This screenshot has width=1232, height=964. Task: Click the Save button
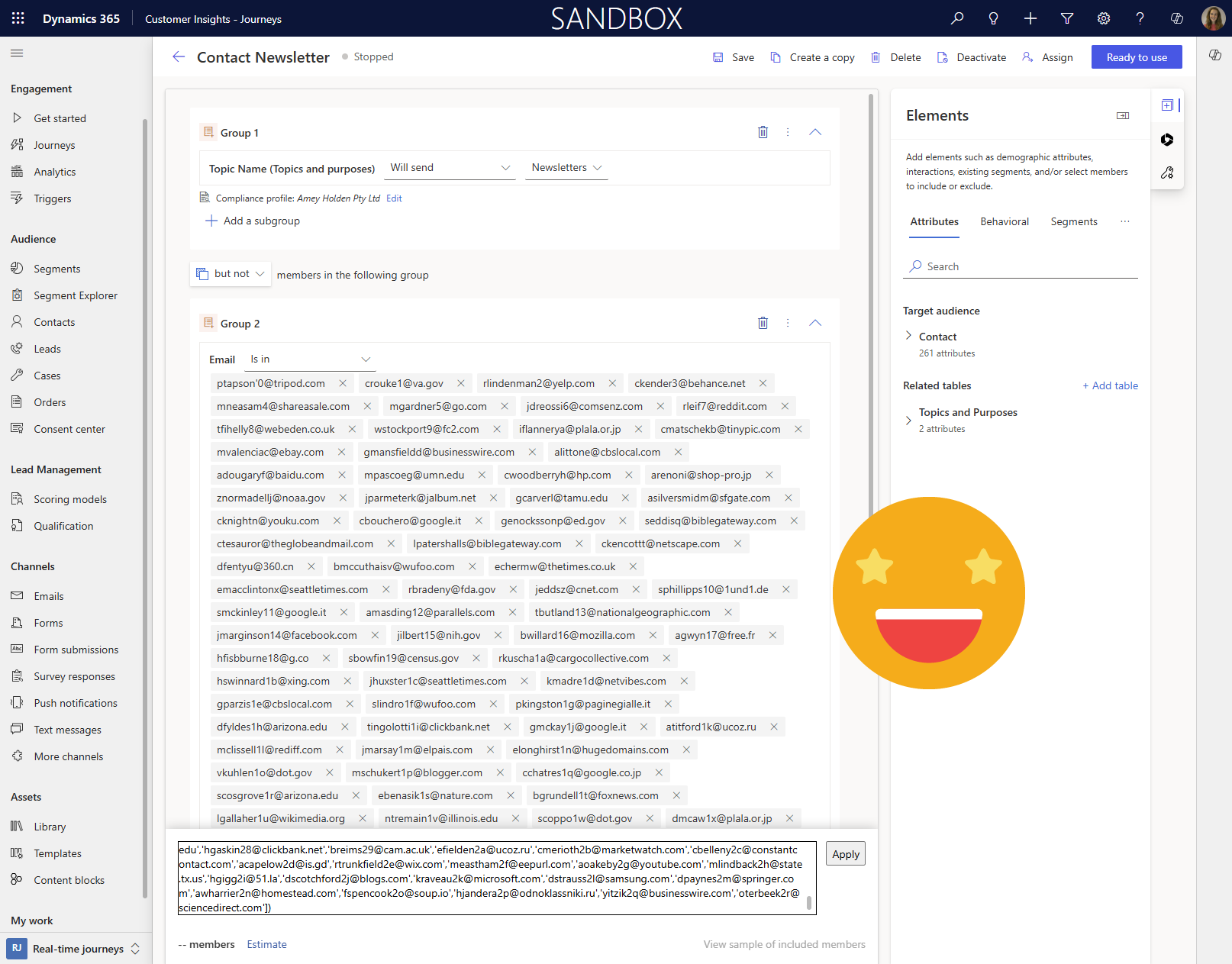tap(734, 57)
